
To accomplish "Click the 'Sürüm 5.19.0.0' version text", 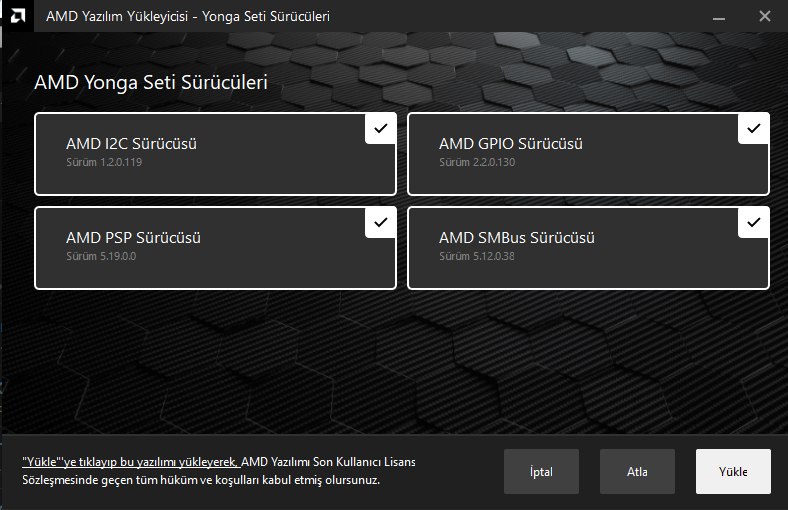I will click(101, 256).
